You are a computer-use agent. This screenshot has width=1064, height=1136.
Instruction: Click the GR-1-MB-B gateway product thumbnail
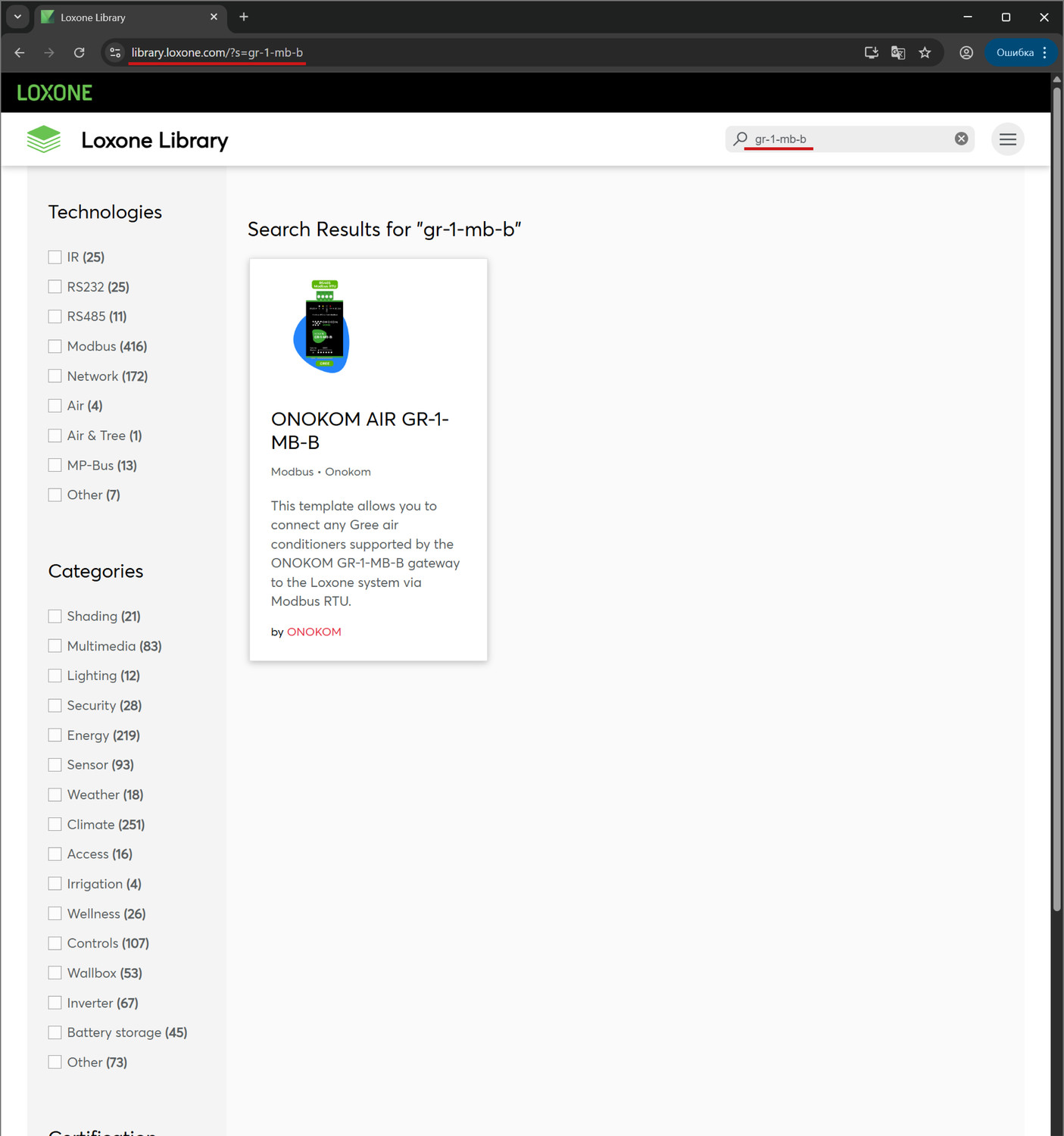323,326
